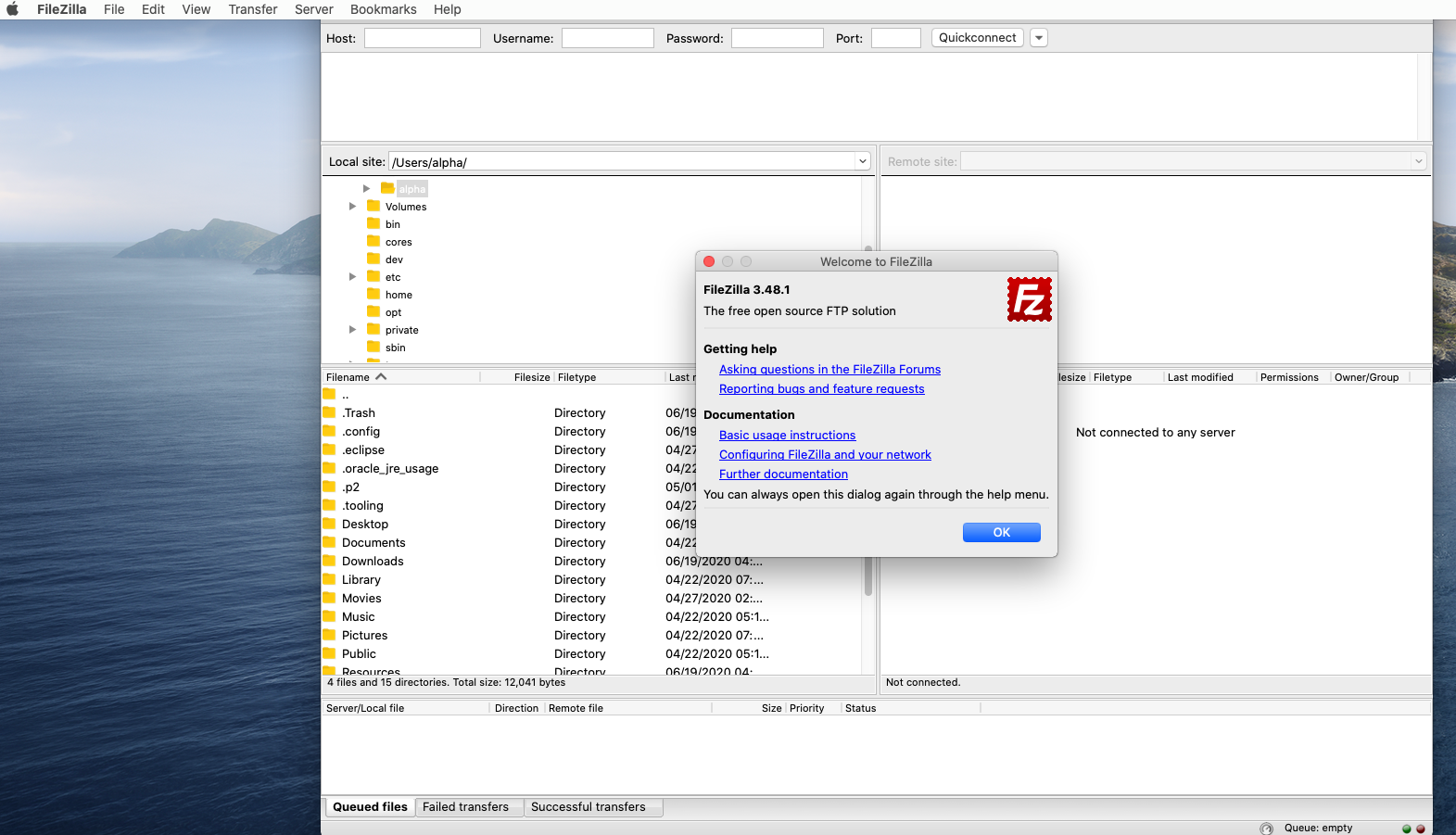This screenshot has width=1456, height=835.
Task: Click the Password input field
Action: (x=778, y=38)
